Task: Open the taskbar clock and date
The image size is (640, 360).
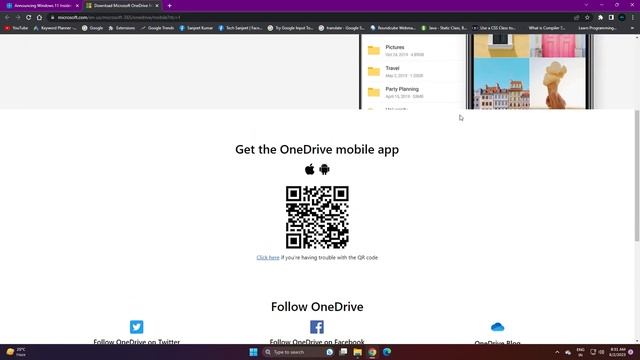Action: point(617,352)
